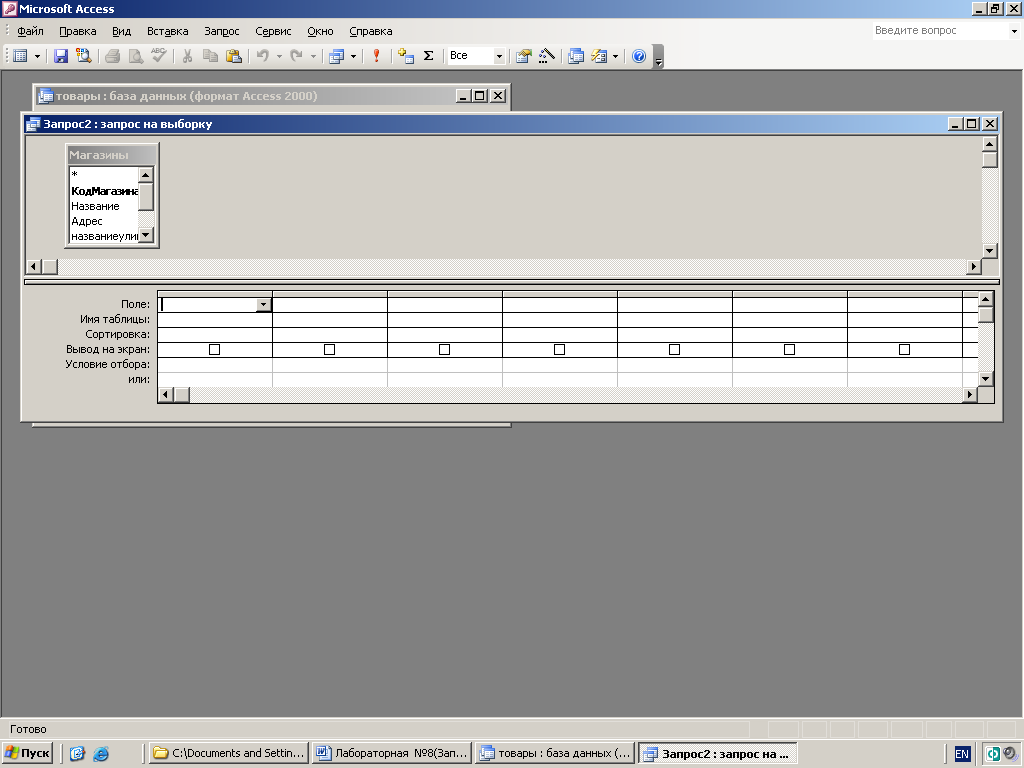This screenshot has height=768, width=1024.
Task: Tick Вывод на экран checkbox in second column
Action: (329, 350)
